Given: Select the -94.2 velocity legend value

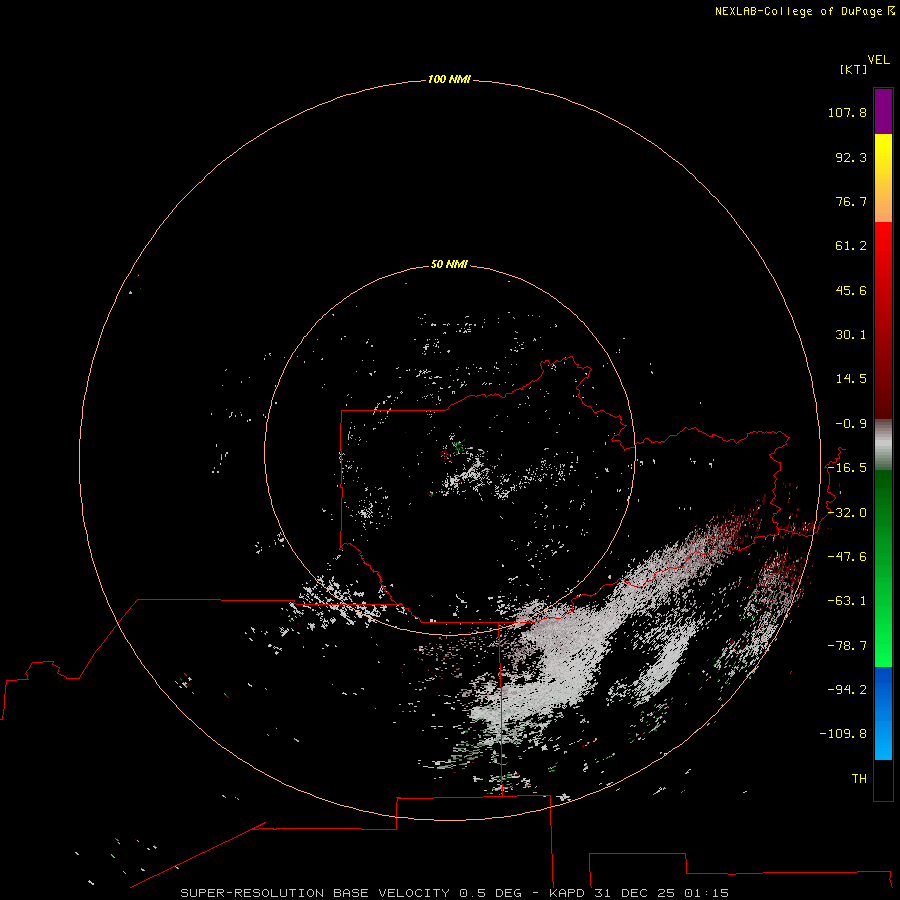Looking at the screenshot, I should pyautogui.click(x=847, y=690).
